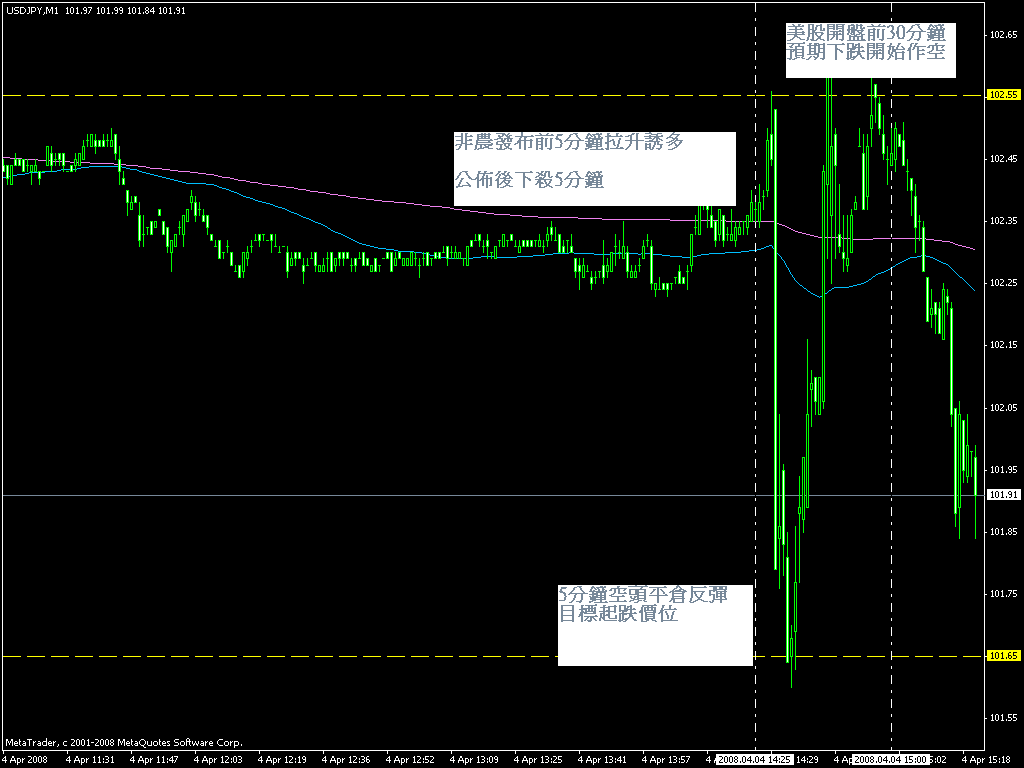The height and width of the screenshot is (768, 1024).
Task: Click the 102.35 price axis value
Action: point(1004,221)
